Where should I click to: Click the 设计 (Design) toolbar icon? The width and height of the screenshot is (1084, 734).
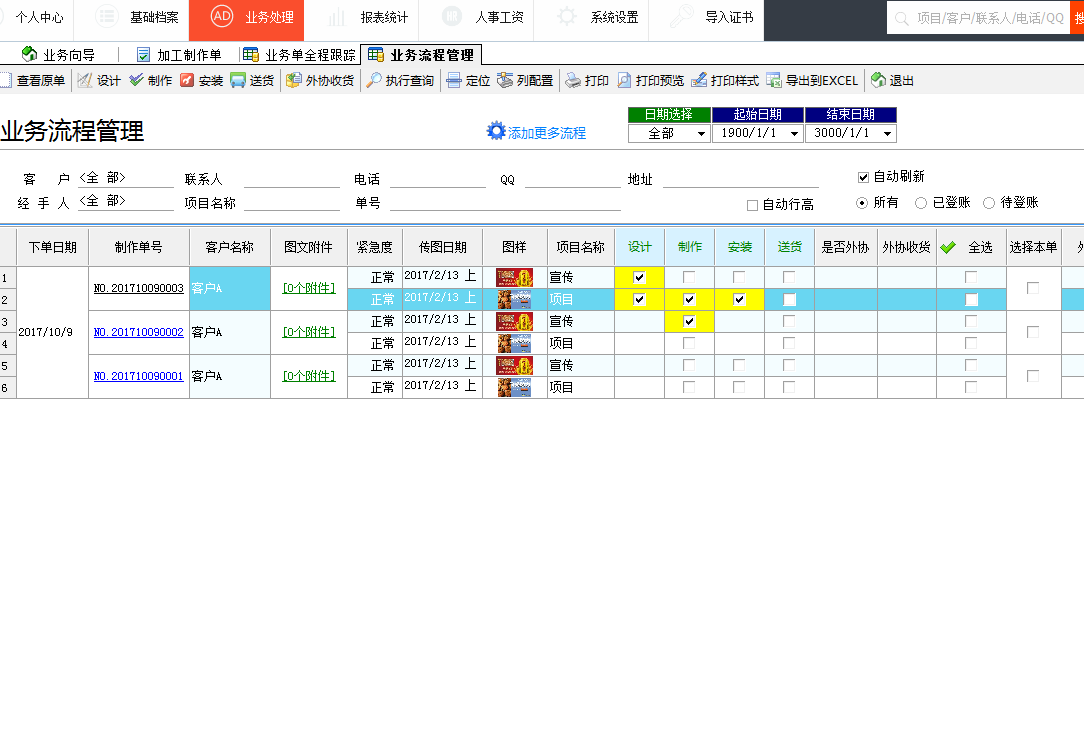(86, 81)
